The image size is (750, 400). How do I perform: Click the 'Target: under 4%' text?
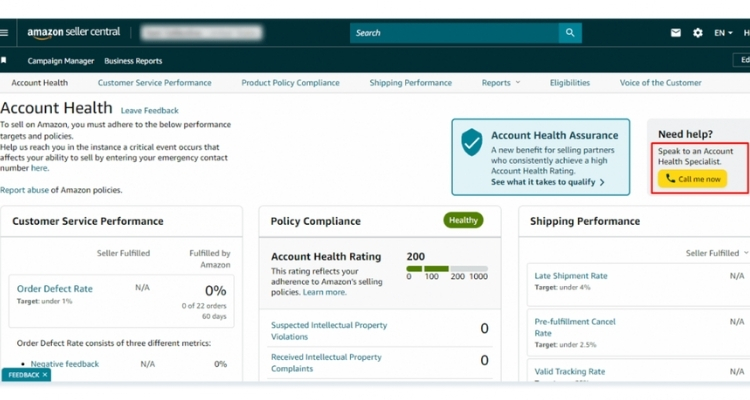pos(562,288)
